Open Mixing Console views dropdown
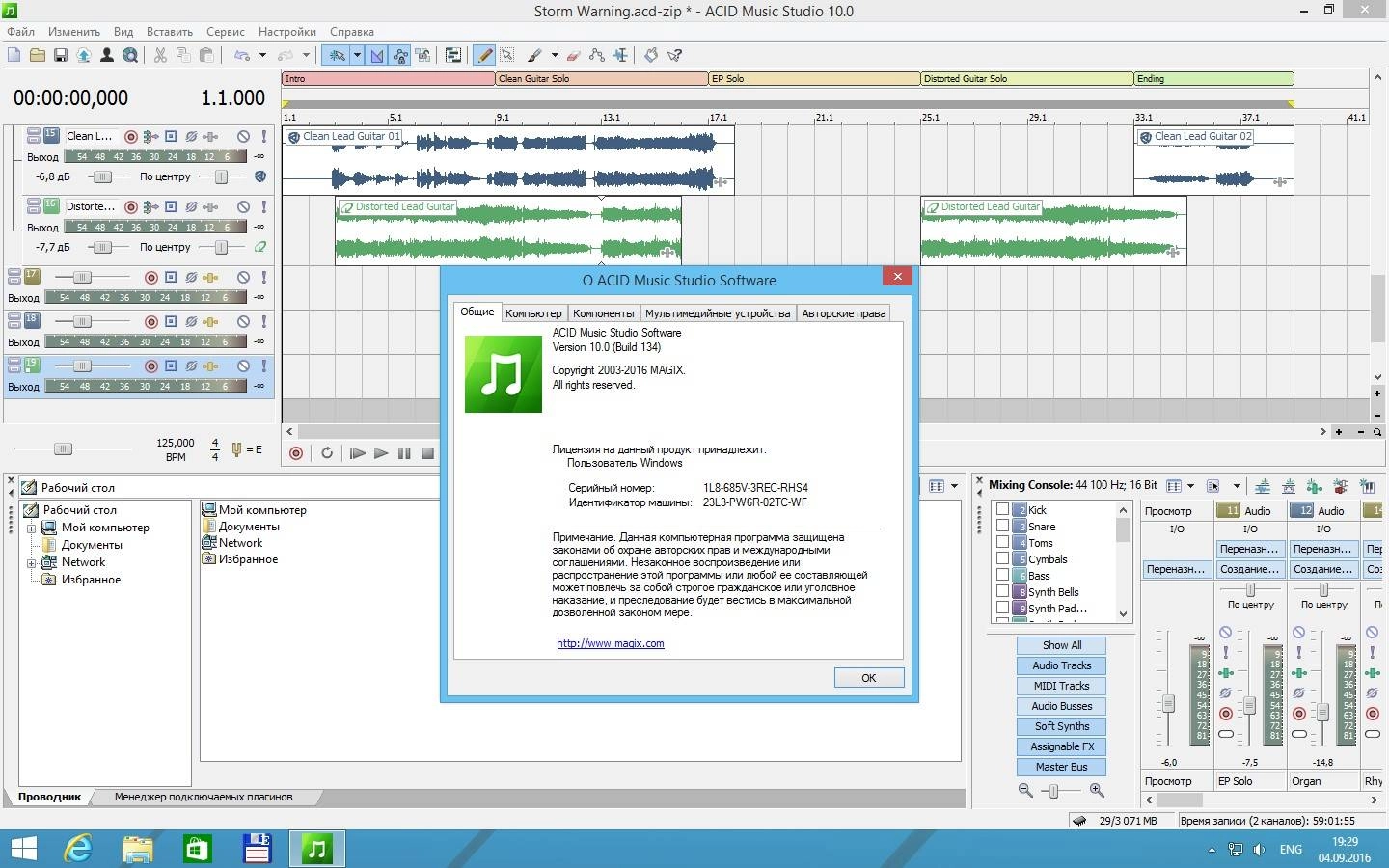Image resolution: width=1389 pixels, height=868 pixels. (x=1190, y=486)
